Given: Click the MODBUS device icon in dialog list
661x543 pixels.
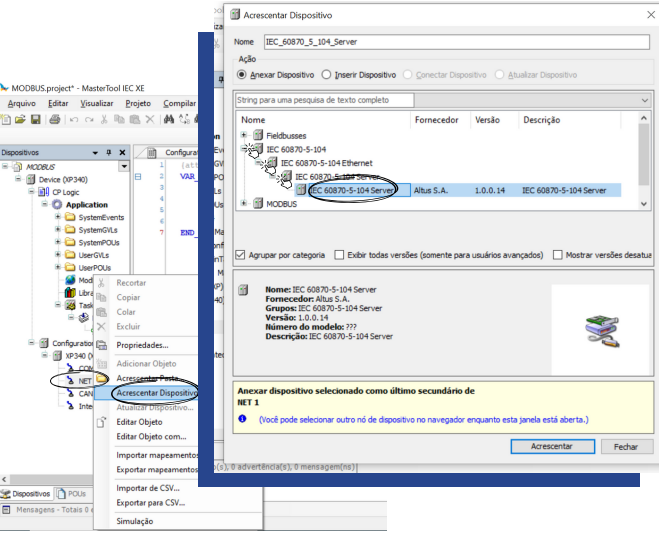Looking at the screenshot, I should tap(258, 204).
